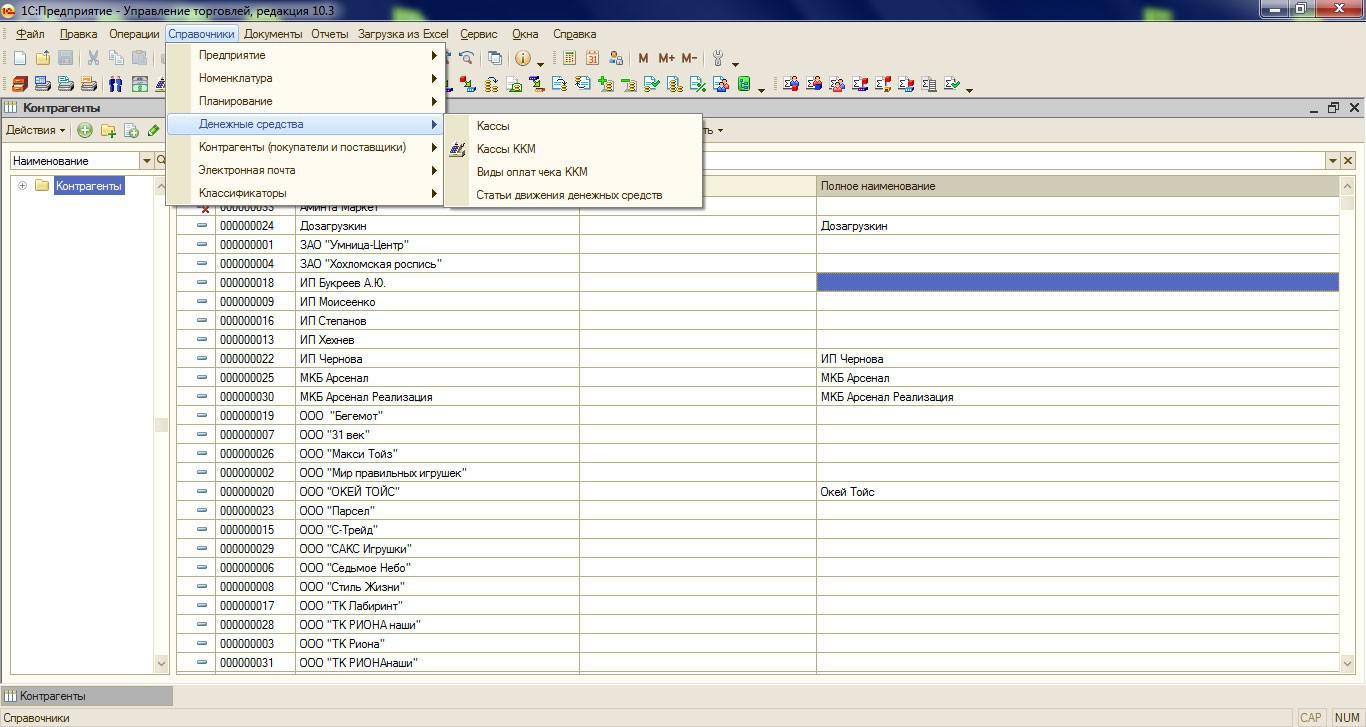Click the M+ memory add button
This screenshot has width=1366, height=727.
pos(666,58)
